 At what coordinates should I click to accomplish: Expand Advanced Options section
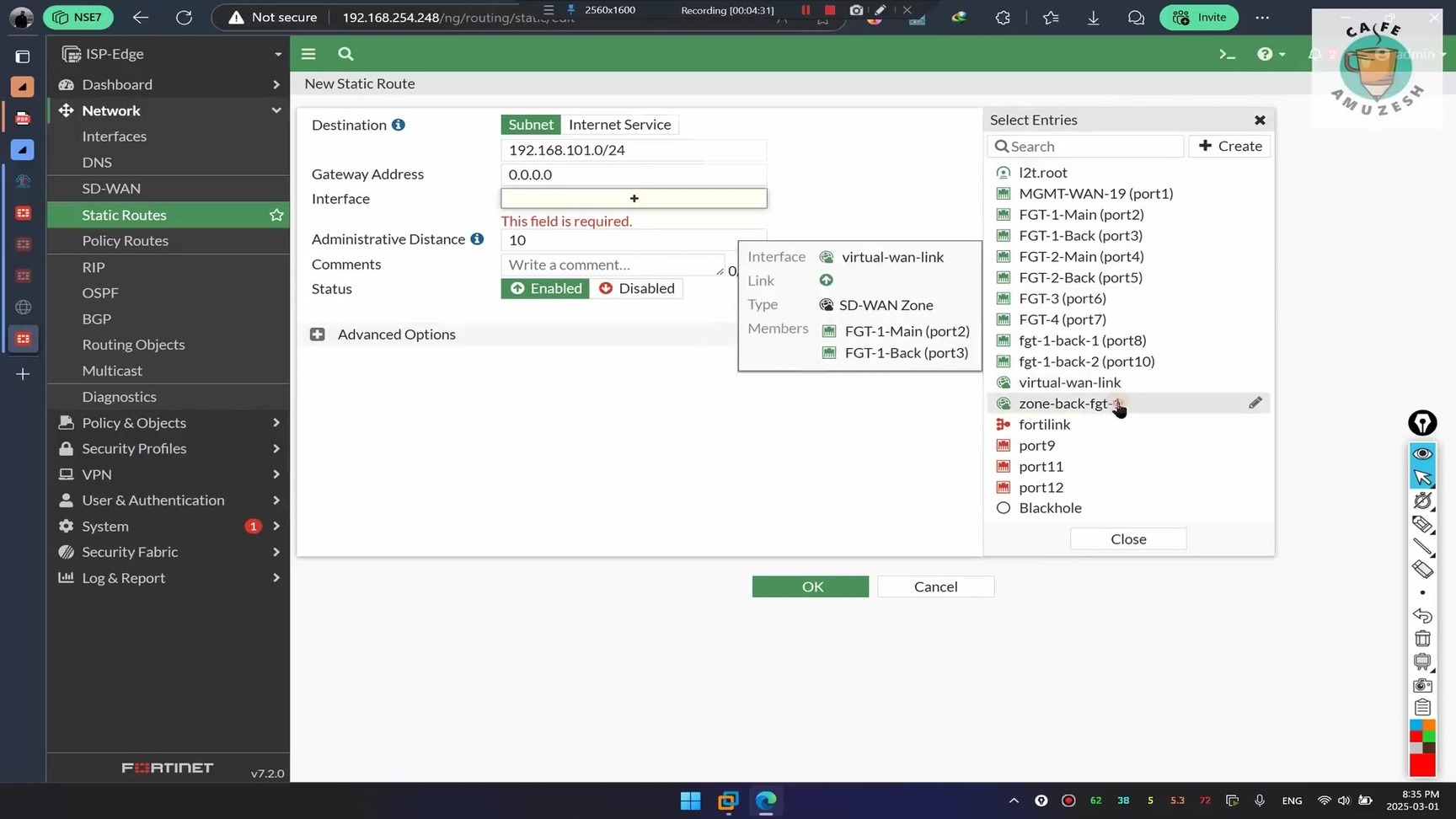tap(318, 335)
